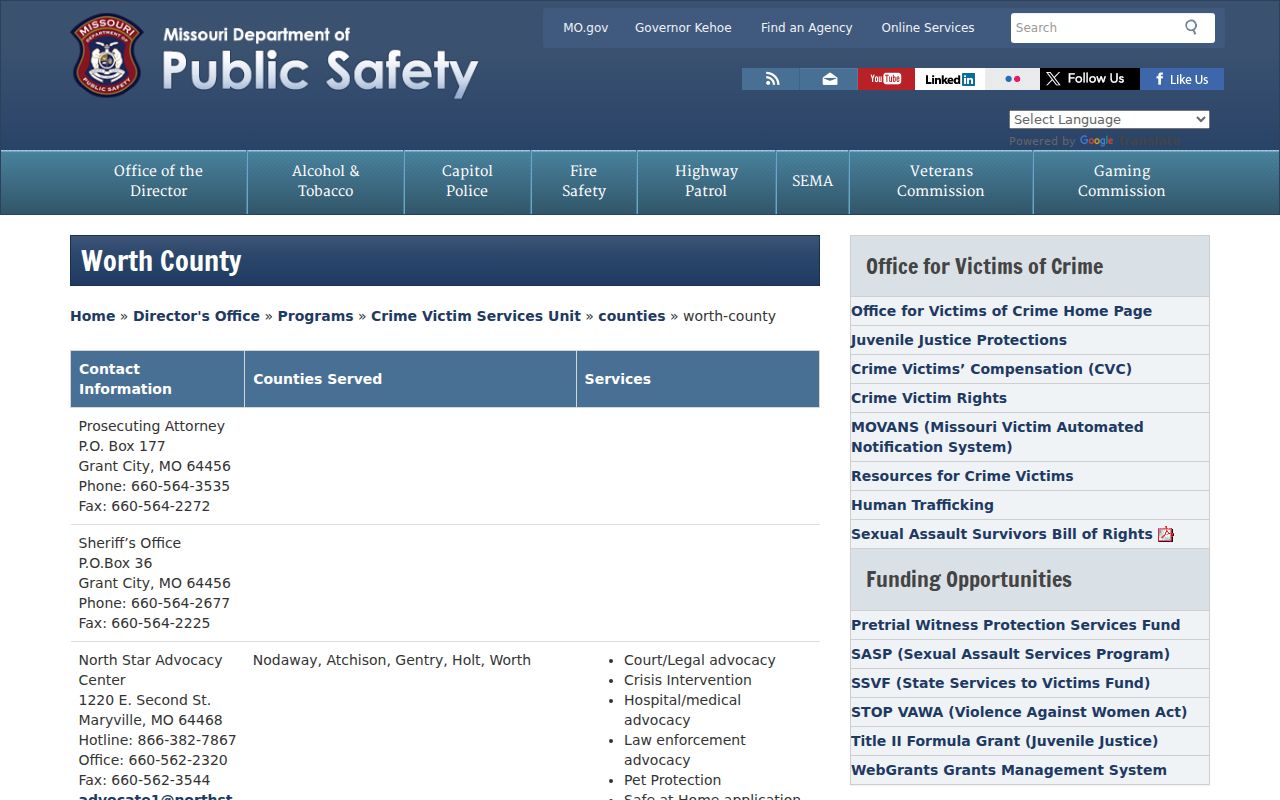The width and height of the screenshot is (1280, 800).
Task: Click the Court/Legal advocacy service item
Action: pos(700,660)
